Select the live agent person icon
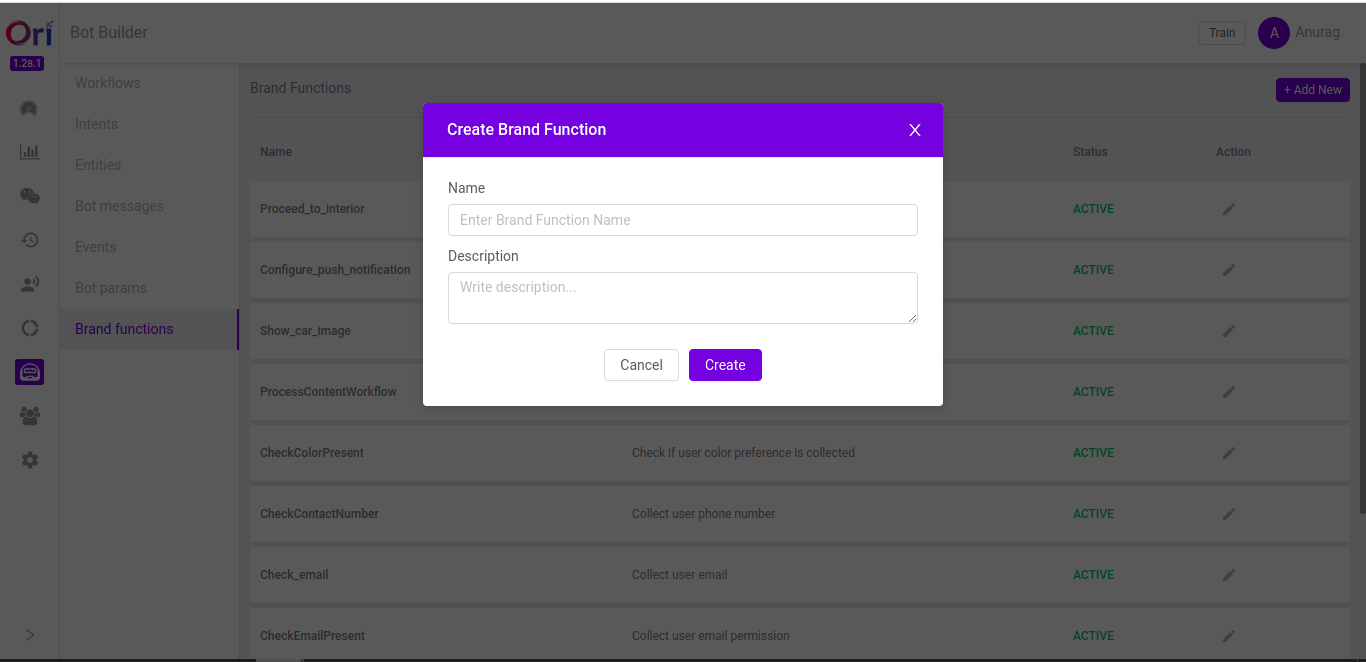The width and height of the screenshot is (1366, 662). click(29, 283)
